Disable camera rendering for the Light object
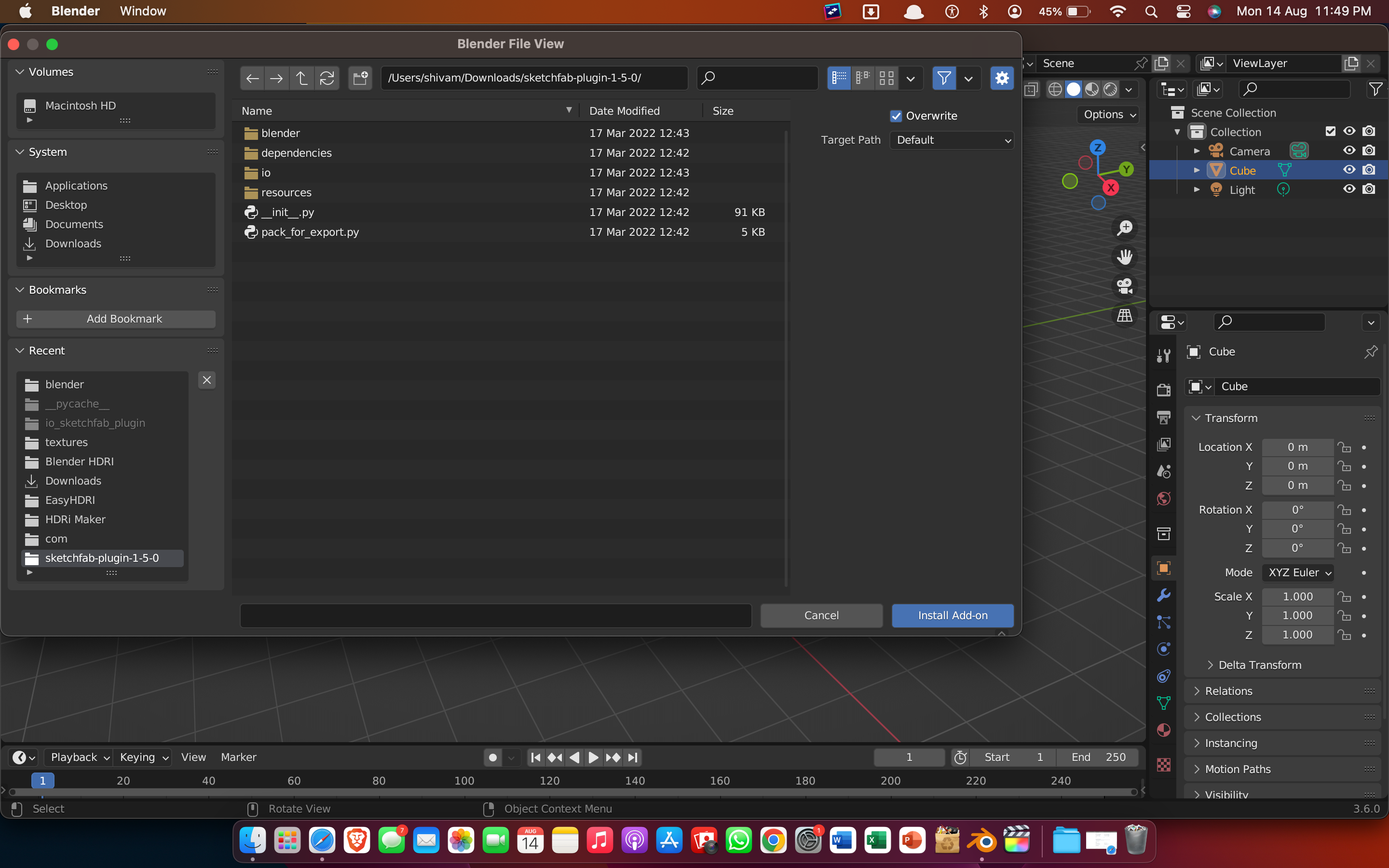The image size is (1389, 868). [x=1370, y=190]
